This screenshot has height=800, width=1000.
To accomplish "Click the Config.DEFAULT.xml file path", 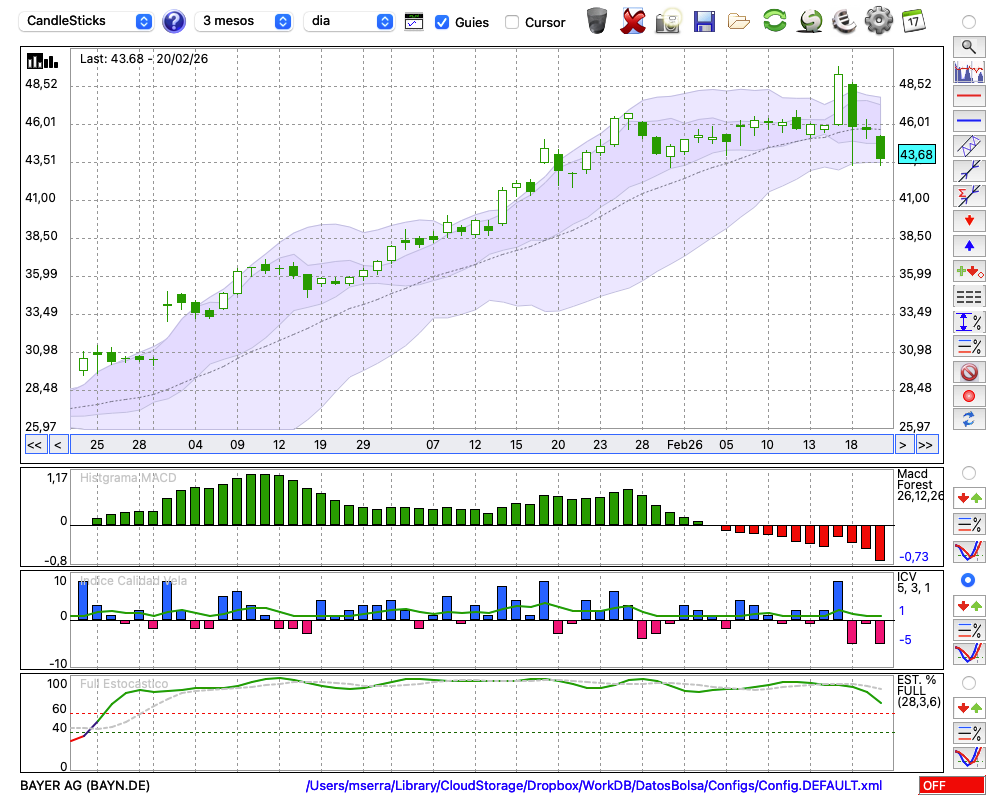I will point(594,786).
